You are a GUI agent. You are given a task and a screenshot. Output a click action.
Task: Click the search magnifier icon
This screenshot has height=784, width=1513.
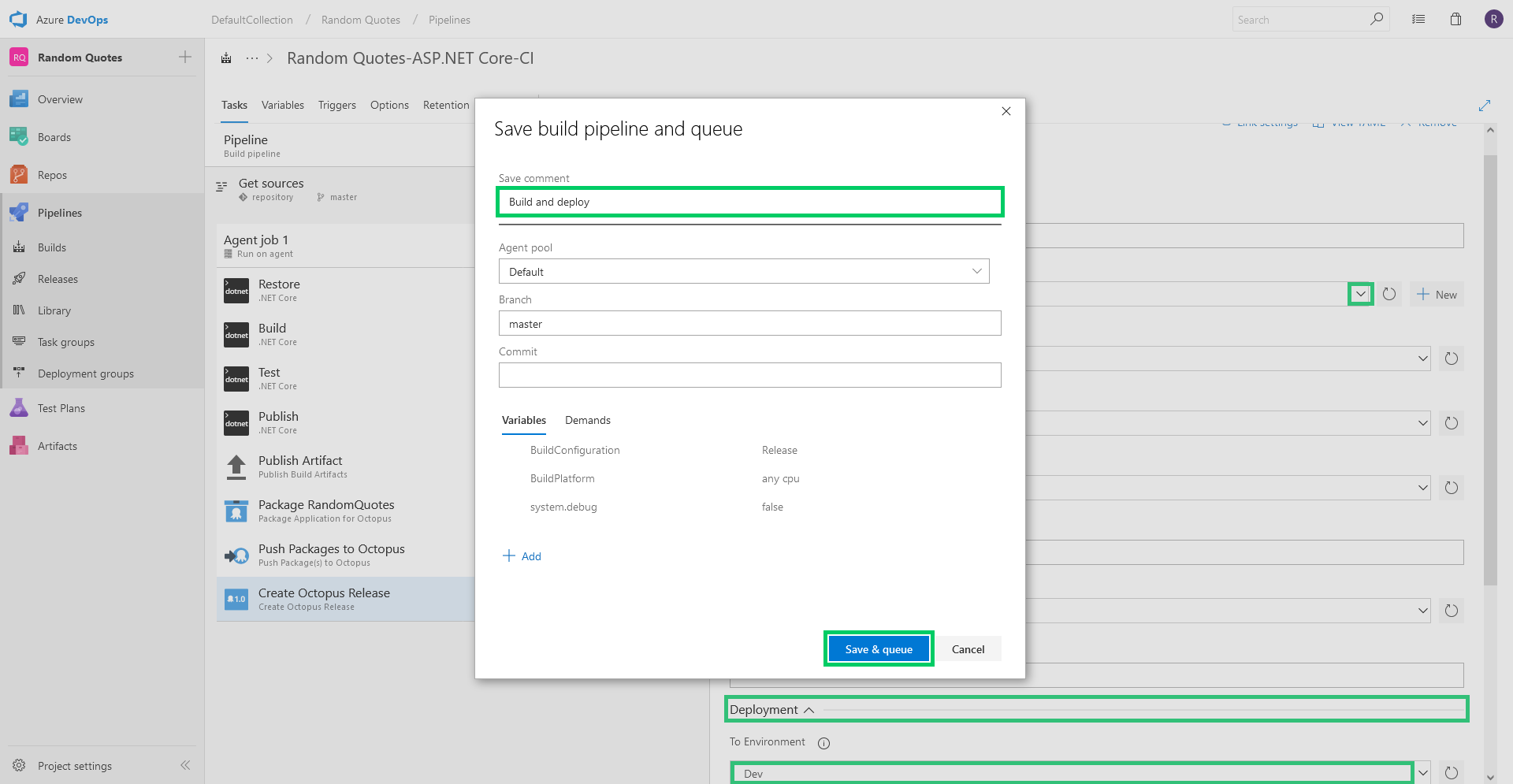click(x=1376, y=19)
